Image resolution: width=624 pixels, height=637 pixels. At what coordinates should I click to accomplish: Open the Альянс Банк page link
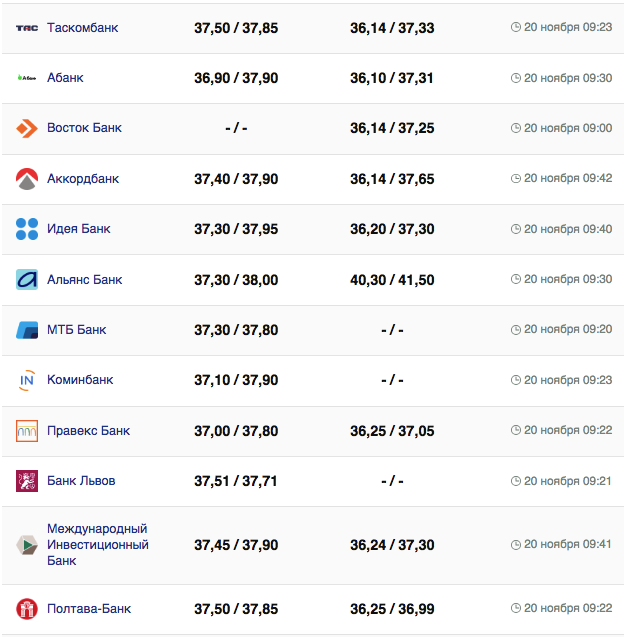point(85,280)
